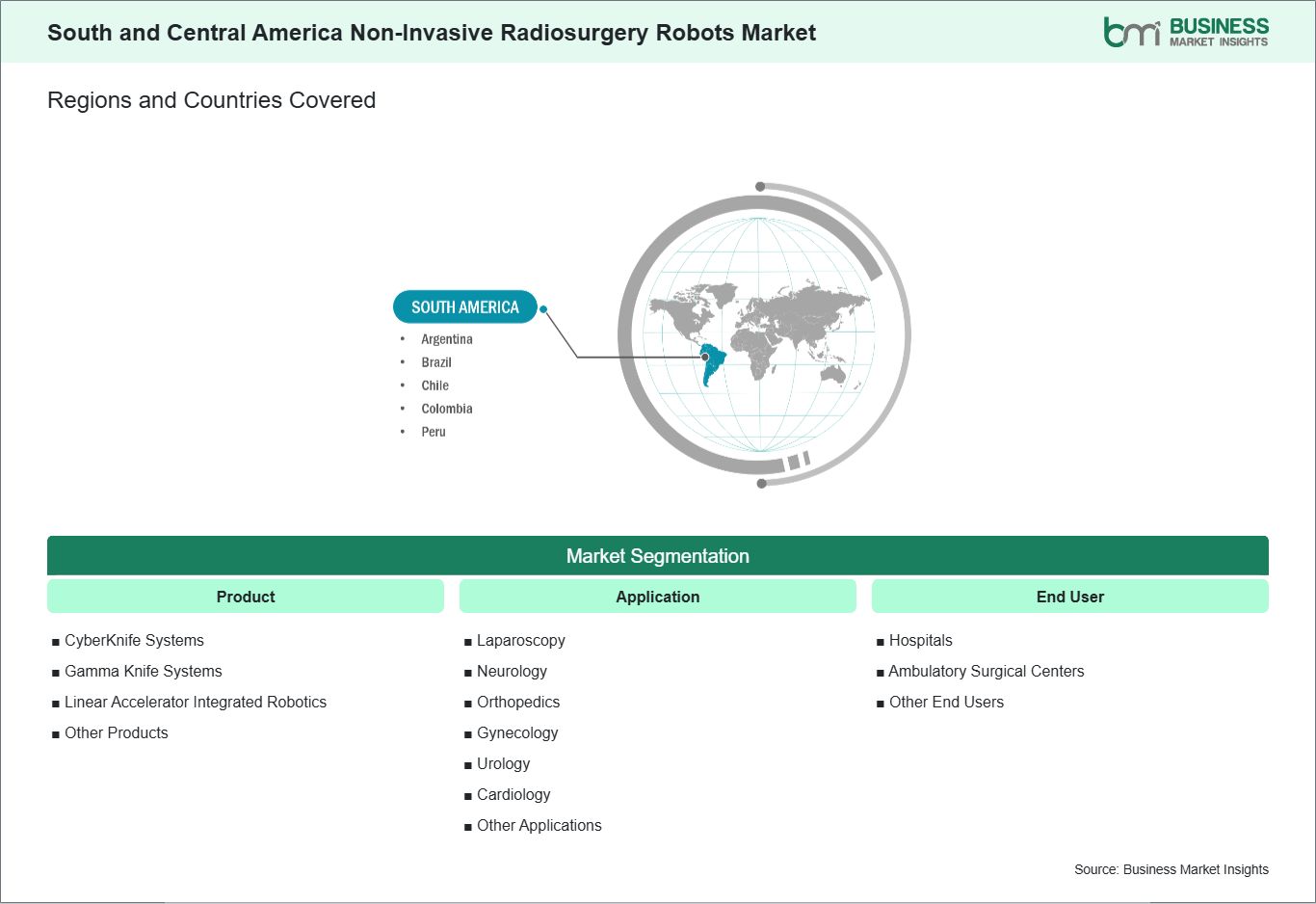
Task: Click Hospitals end user item
Action: (921, 640)
